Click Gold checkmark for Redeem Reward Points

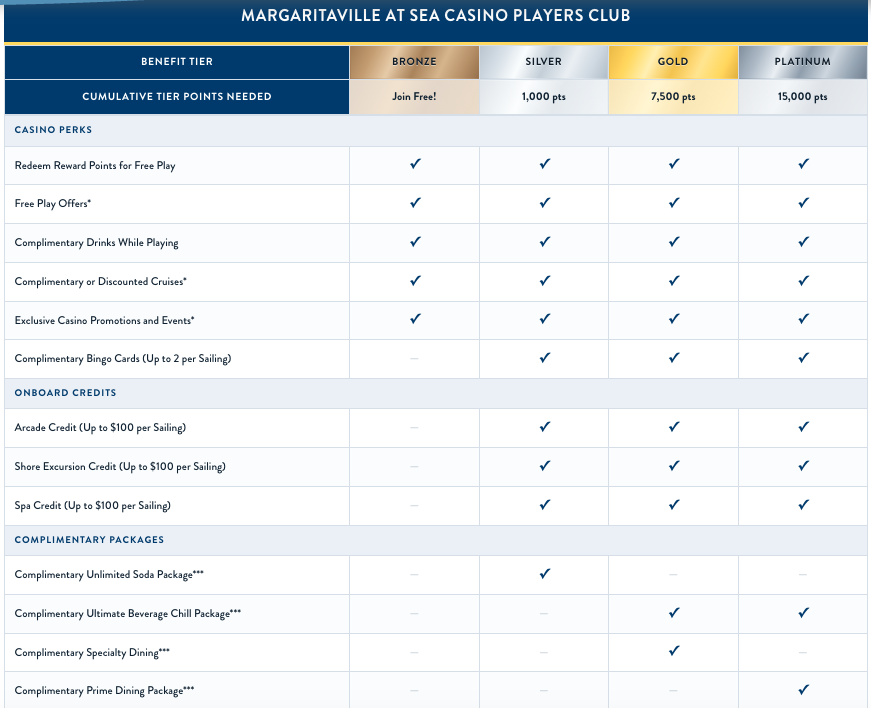pyautogui.click(x=674, y=164)
